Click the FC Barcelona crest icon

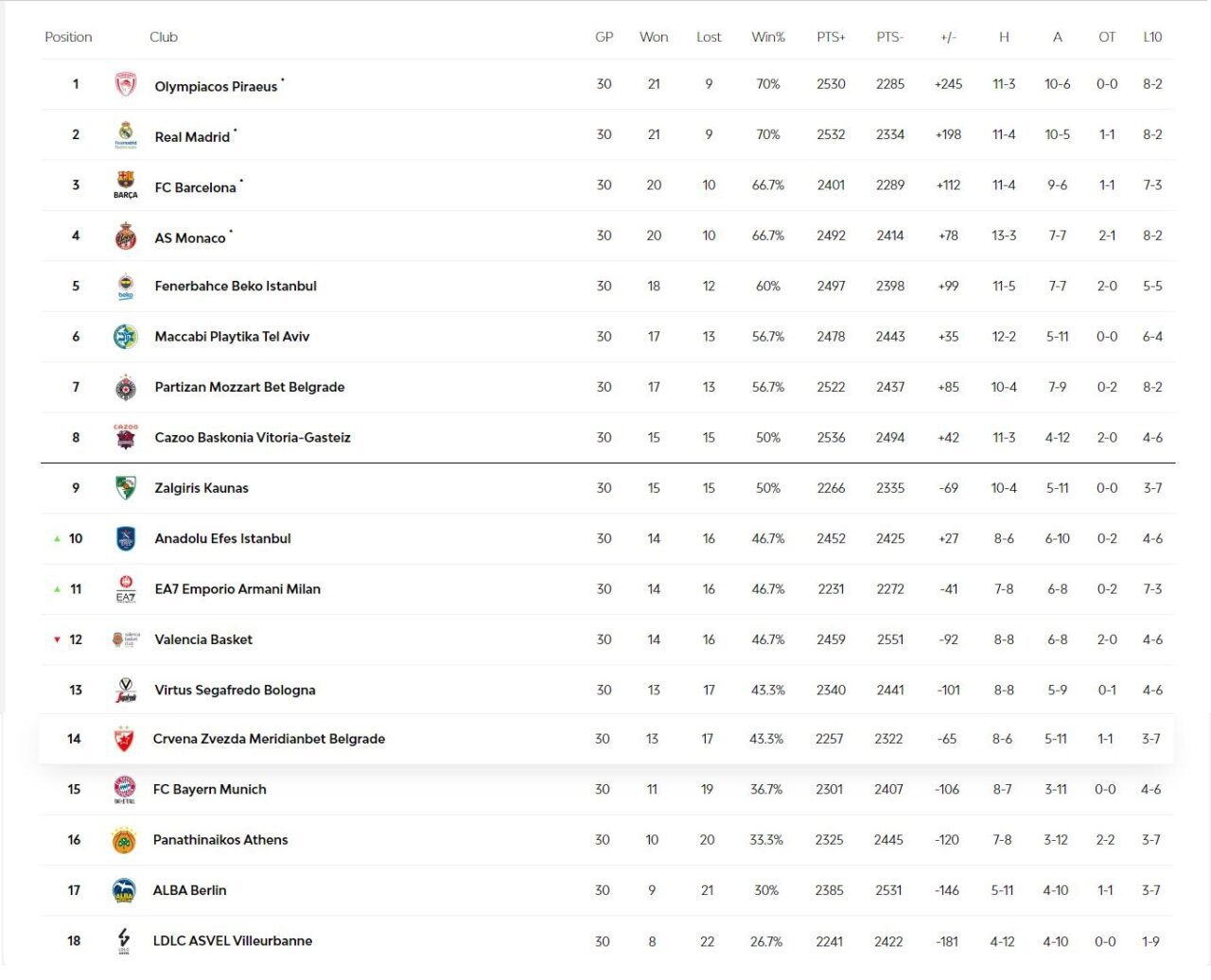point(126,185)
